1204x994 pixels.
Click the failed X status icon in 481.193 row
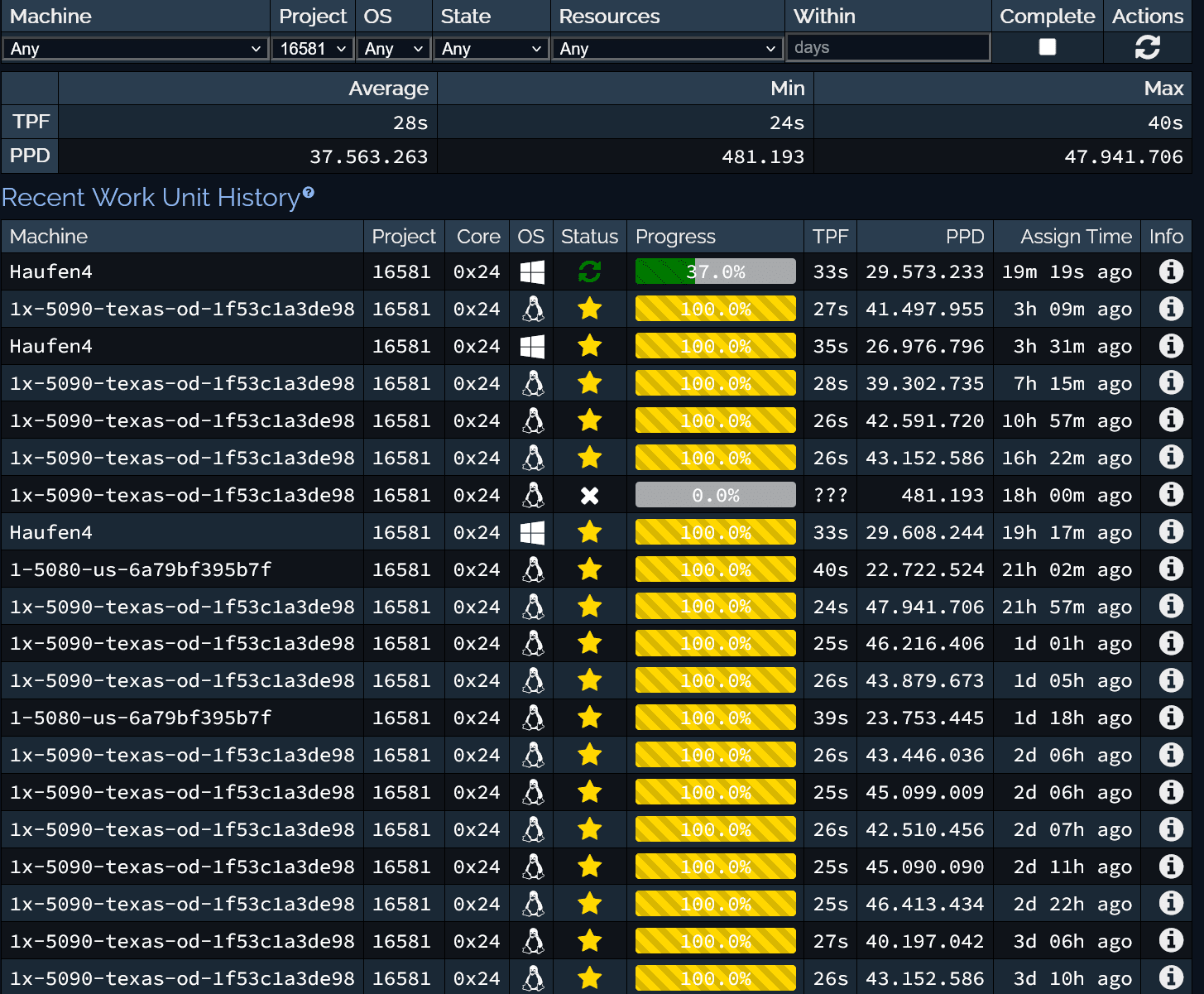[x=589, y=495]
